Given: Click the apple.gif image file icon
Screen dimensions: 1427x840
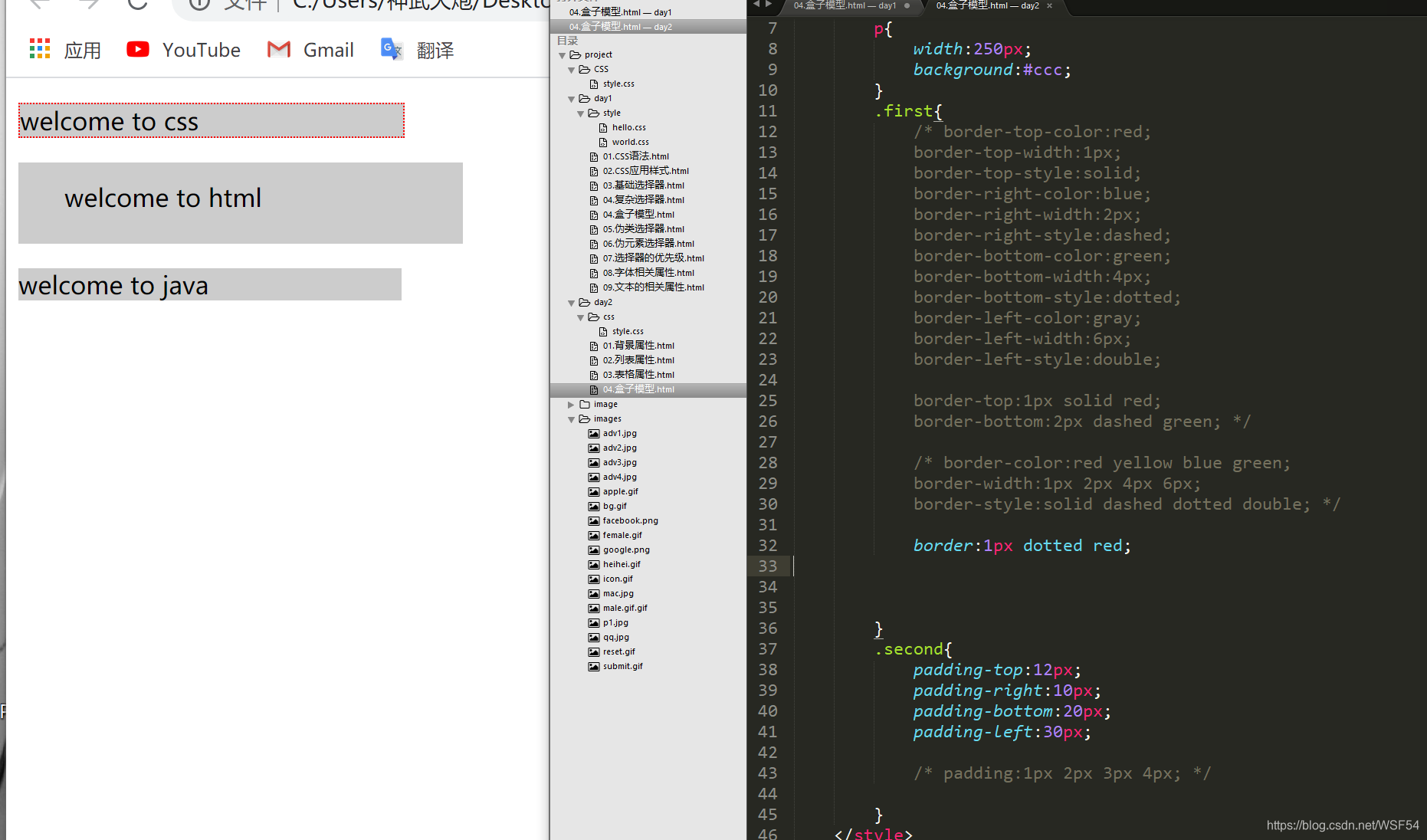Looking at the screenshot, I should pyautogui.click(x=594, y=492).
